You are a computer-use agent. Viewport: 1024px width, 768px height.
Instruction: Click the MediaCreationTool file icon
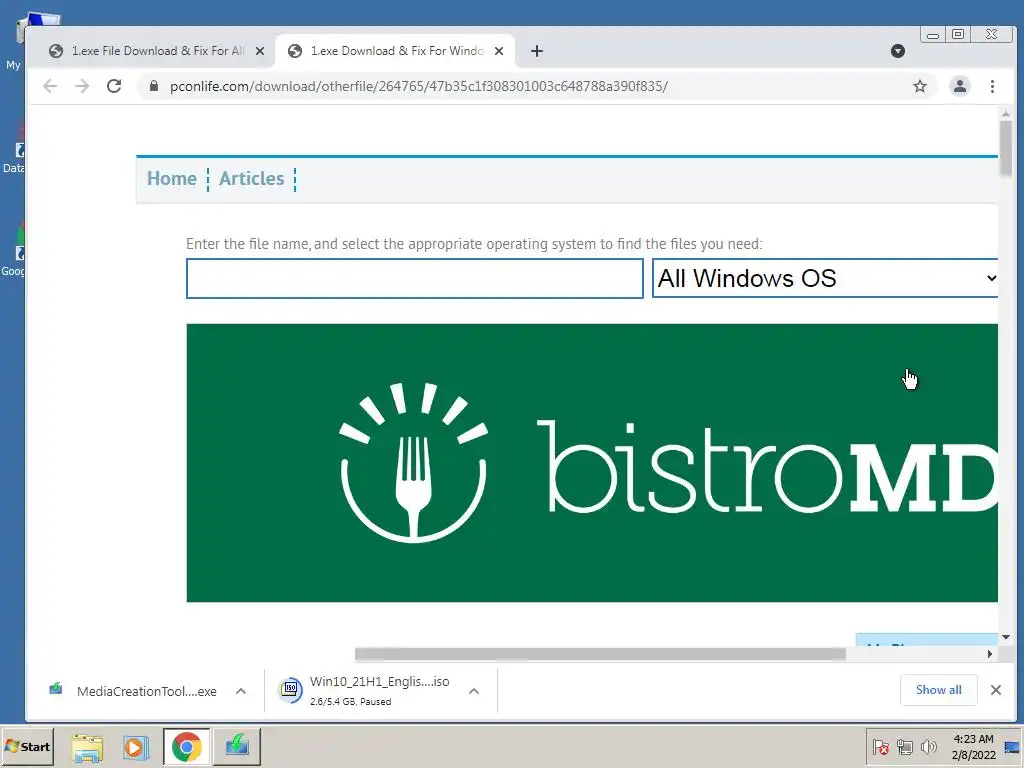tap(56, 689)
